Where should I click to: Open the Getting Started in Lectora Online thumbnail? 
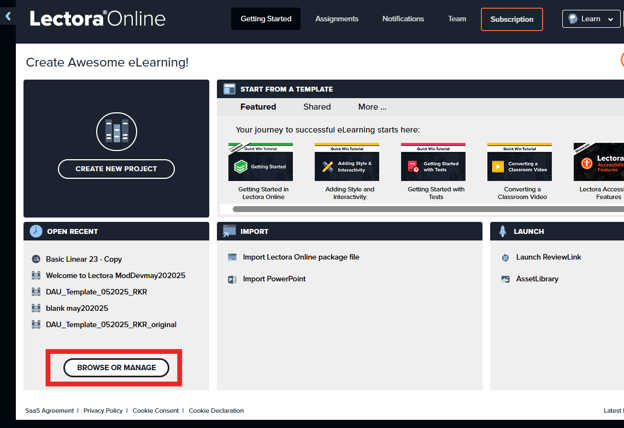[261, 162]
